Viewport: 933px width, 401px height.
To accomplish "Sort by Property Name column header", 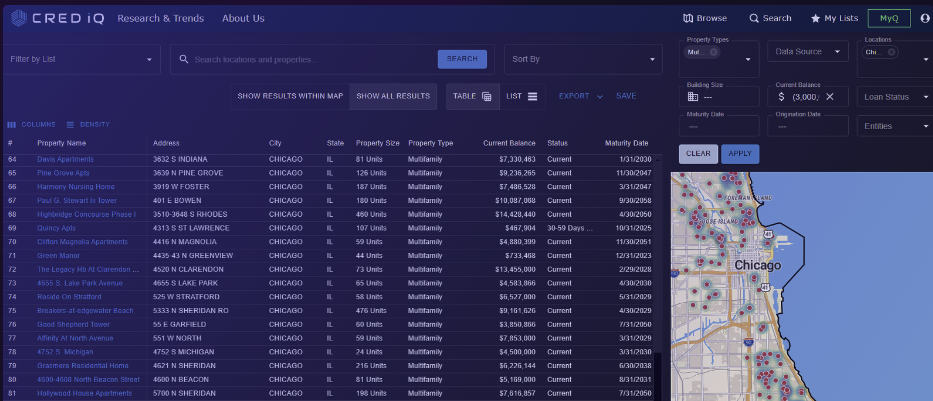I will (61, 143).
